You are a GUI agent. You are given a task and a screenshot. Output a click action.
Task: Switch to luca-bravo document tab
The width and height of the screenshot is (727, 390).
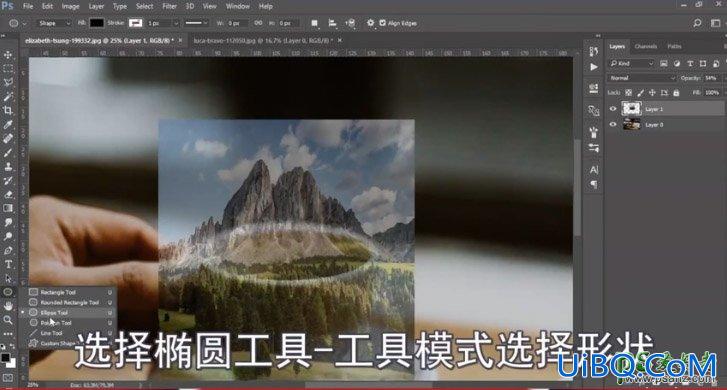(x=263, y=41)
